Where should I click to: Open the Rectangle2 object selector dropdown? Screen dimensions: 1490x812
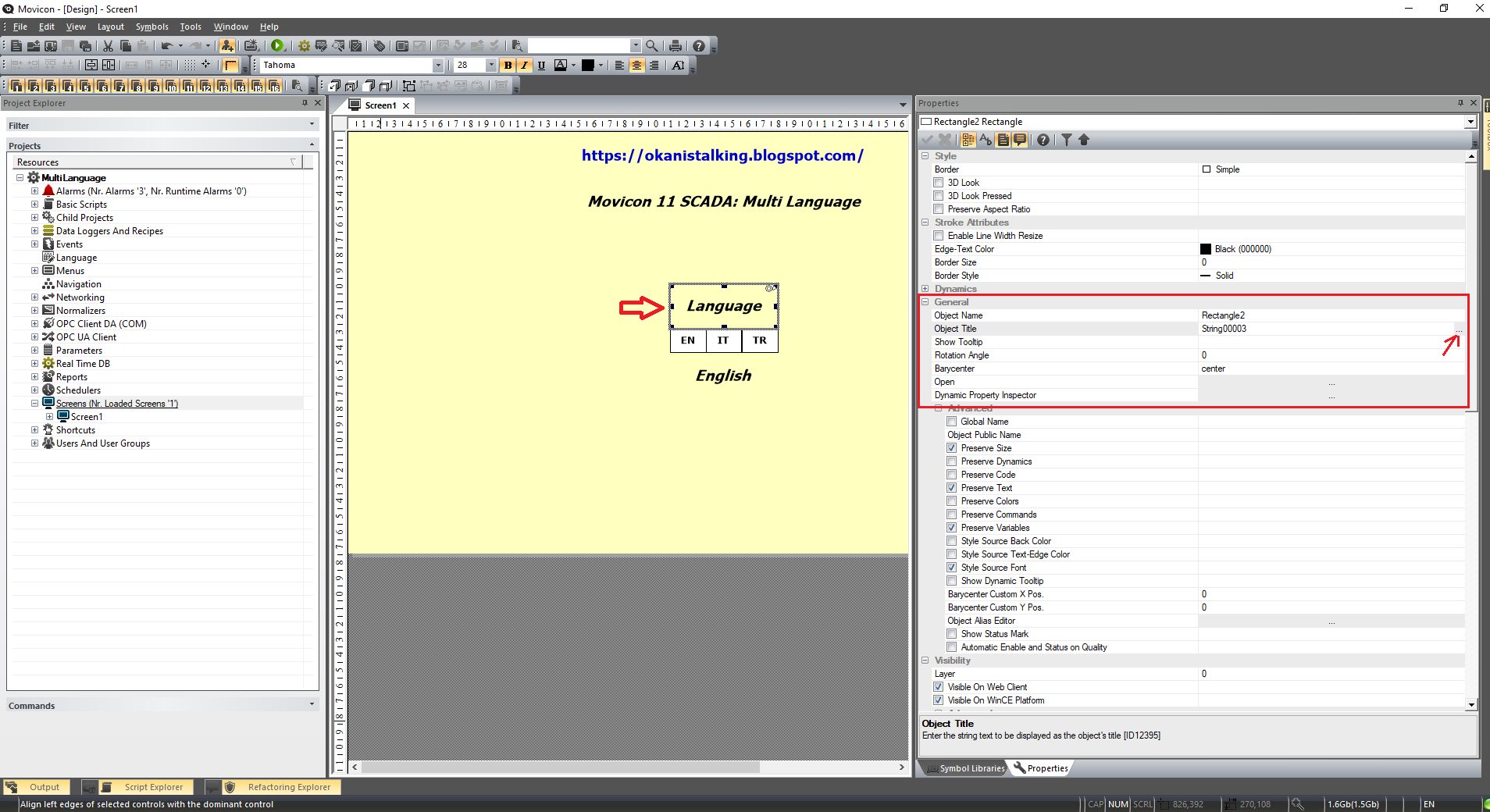1470,122
